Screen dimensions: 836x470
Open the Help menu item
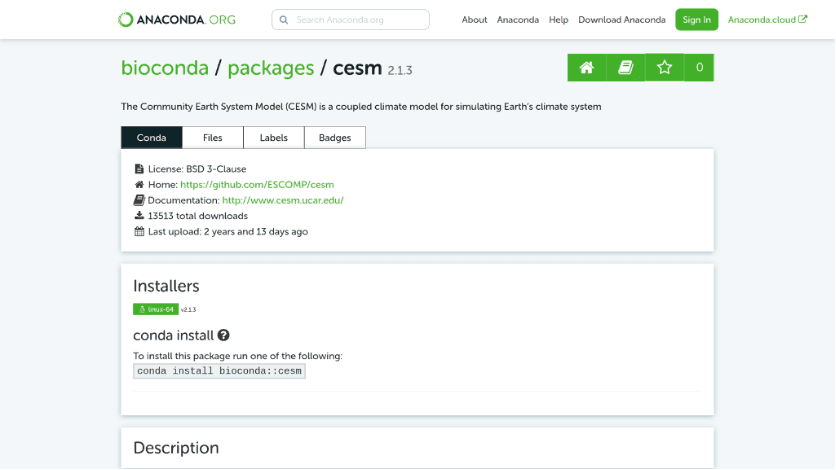[558, 20]
